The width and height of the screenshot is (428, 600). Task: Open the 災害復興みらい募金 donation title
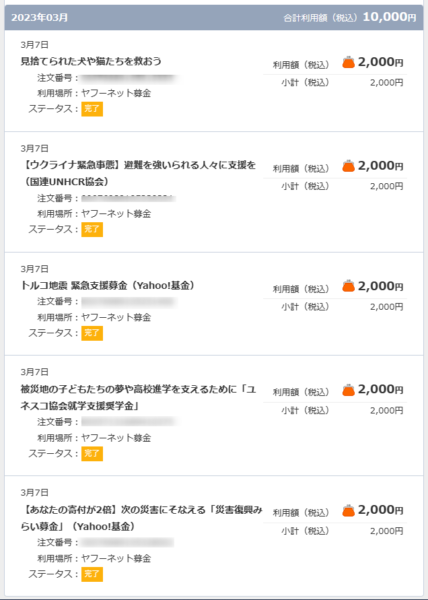click(x=142, y=518)
